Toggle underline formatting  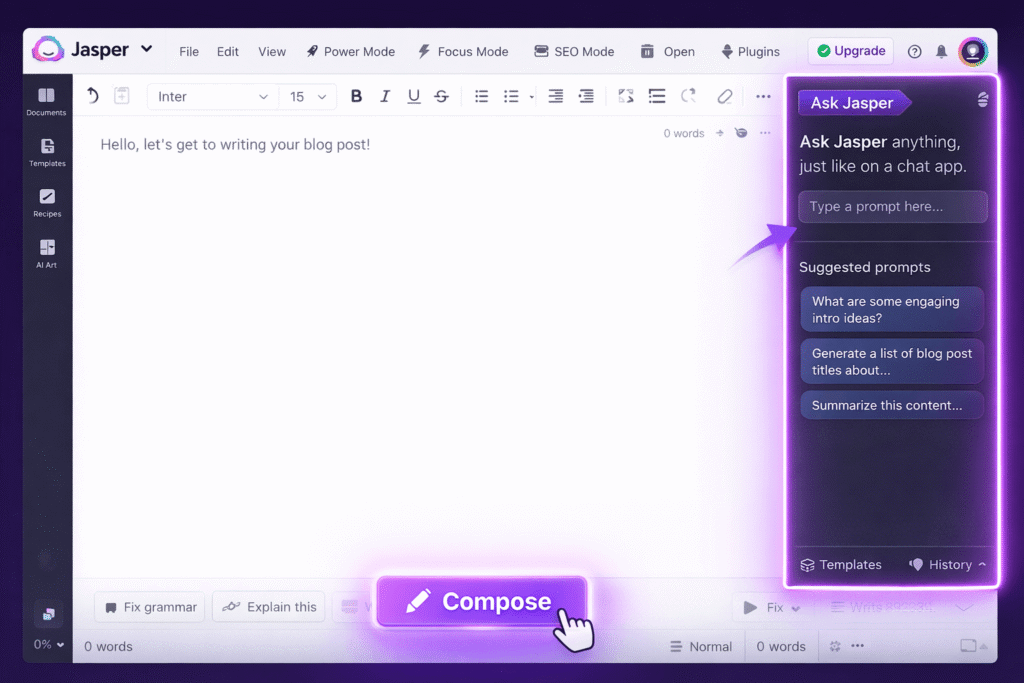pyautogui.click(x=413, y=95)
